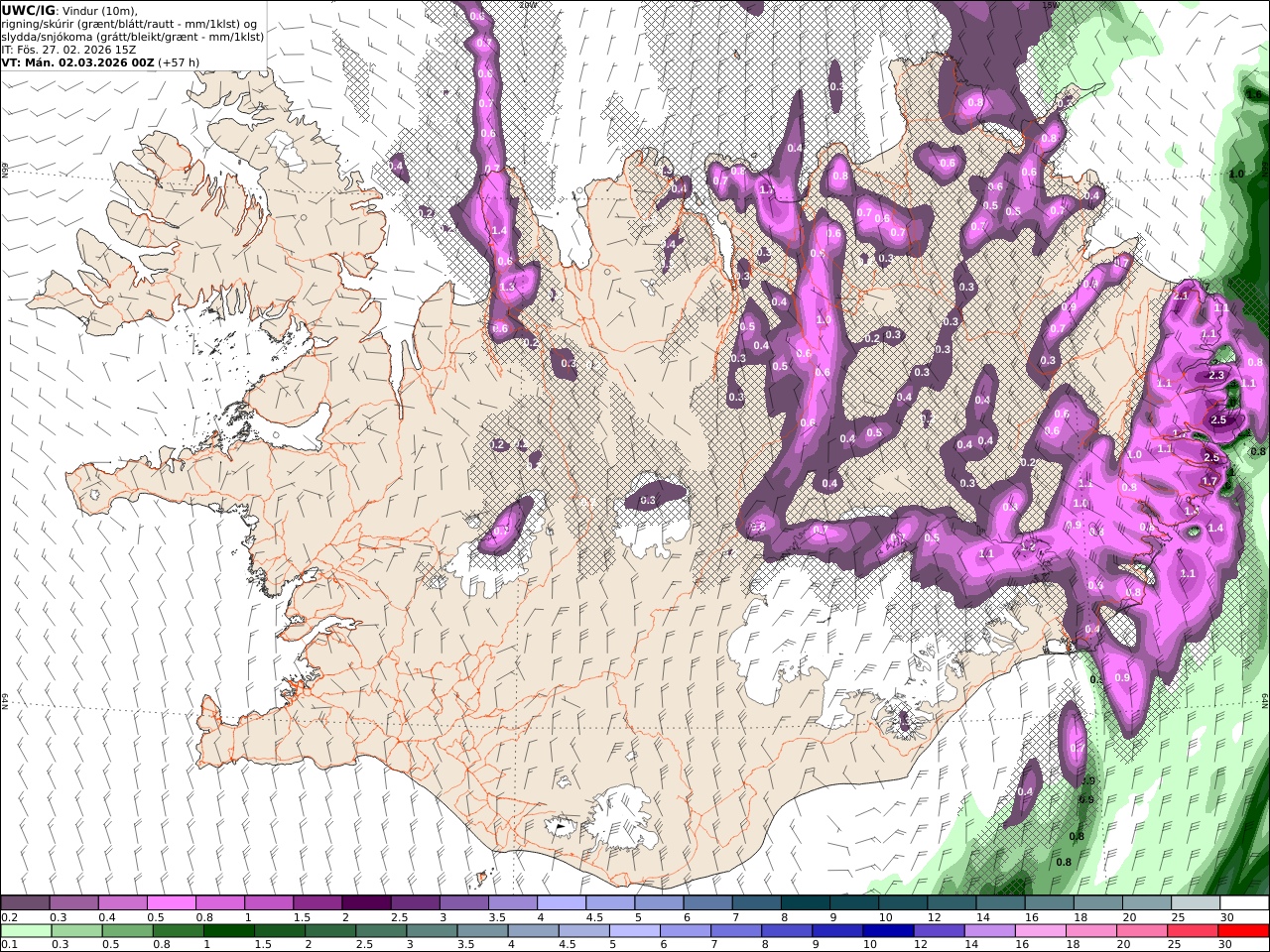Select the top-row legend swatch labeled 18
The image size is (1270, 952).
(x=1097, y=903)
